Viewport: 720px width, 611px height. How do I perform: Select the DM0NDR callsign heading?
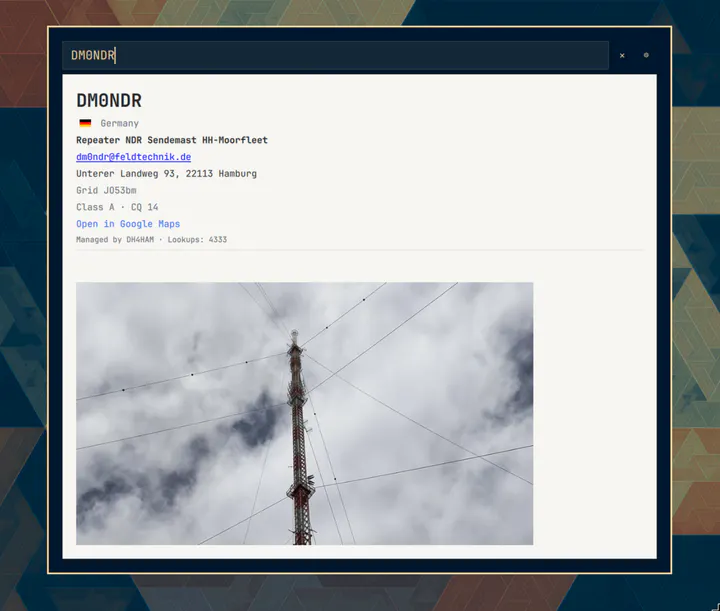click(x=109, y=101)
